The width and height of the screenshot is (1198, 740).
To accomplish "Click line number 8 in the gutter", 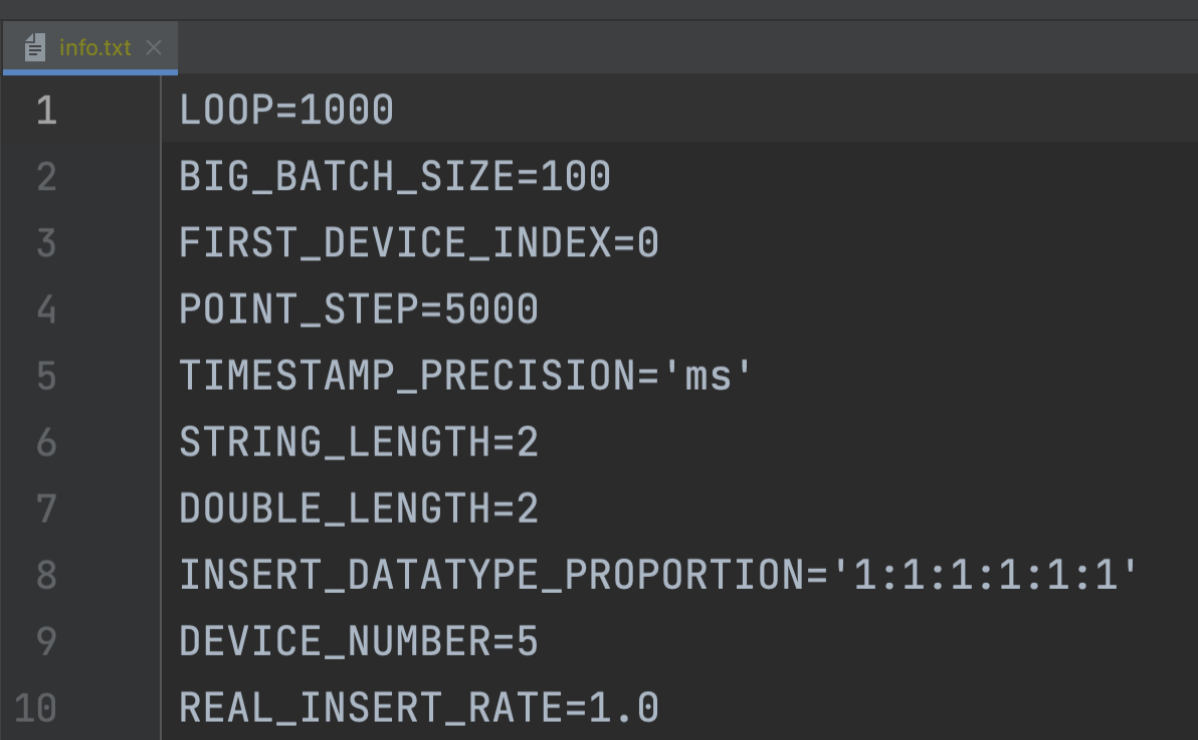I will click(x=46, y=575).
